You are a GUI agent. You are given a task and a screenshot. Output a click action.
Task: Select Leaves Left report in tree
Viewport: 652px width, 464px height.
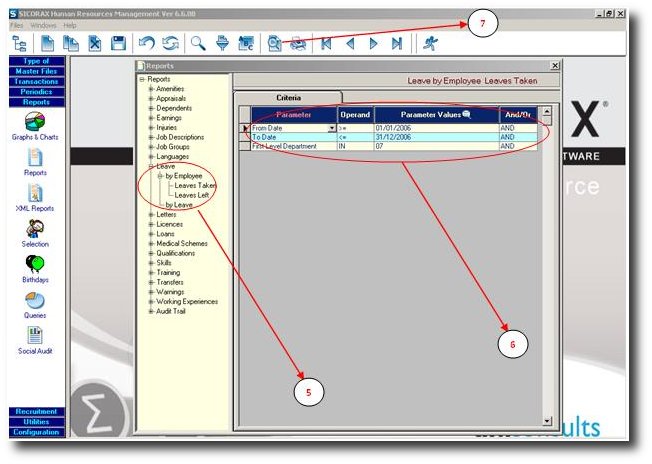click(x=192, y=195)
